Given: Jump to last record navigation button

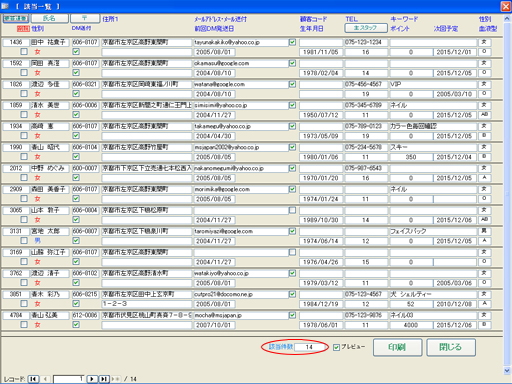Looking at the screenshot, I should pyautogui.click(x=104, y=379).
